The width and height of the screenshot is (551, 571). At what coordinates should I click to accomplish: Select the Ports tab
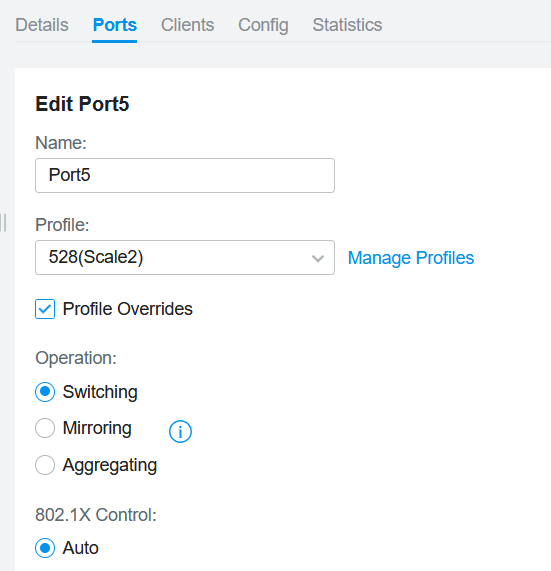point(115,25)
